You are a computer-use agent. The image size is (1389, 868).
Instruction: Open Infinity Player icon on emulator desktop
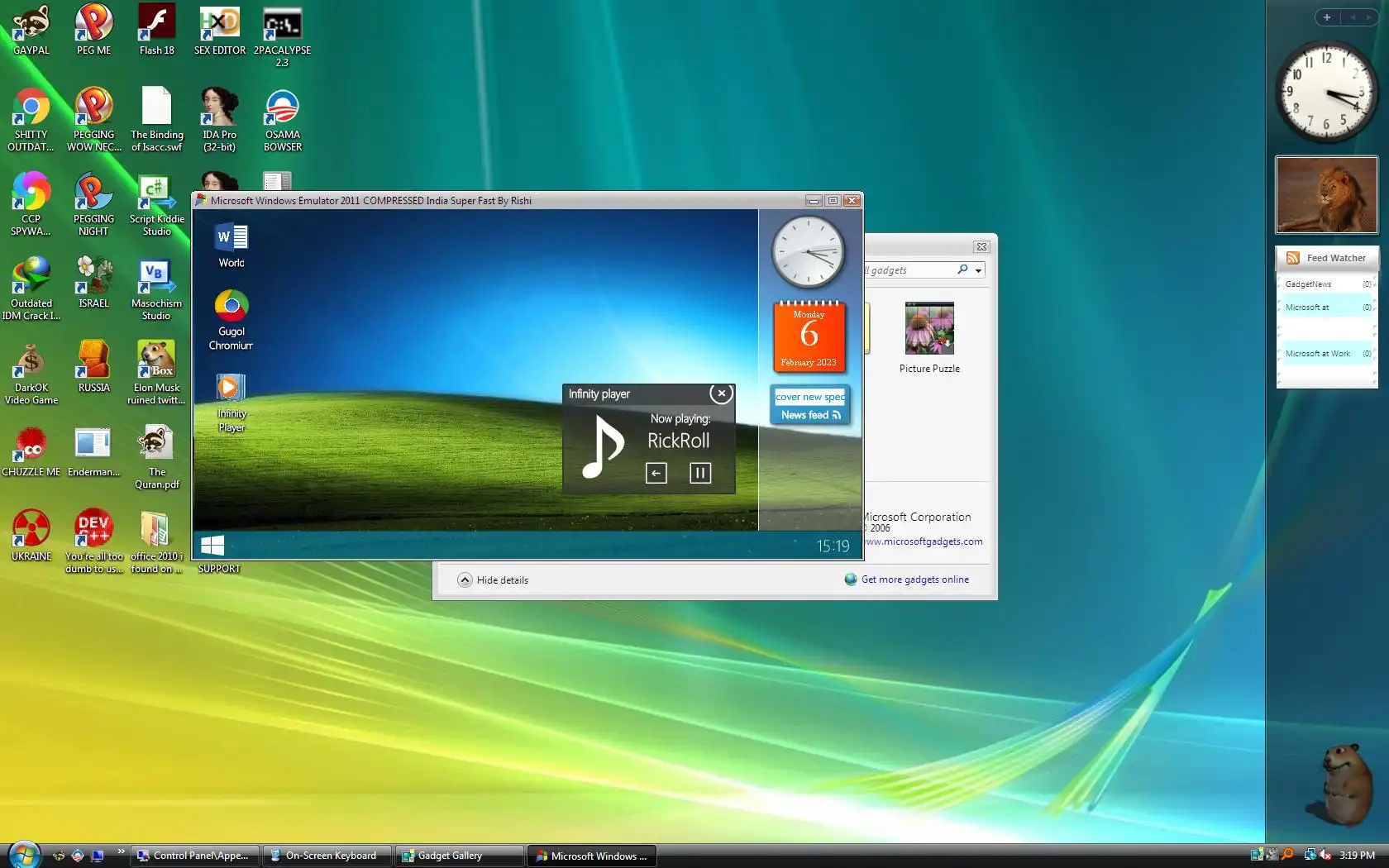[x=231, y=403]
